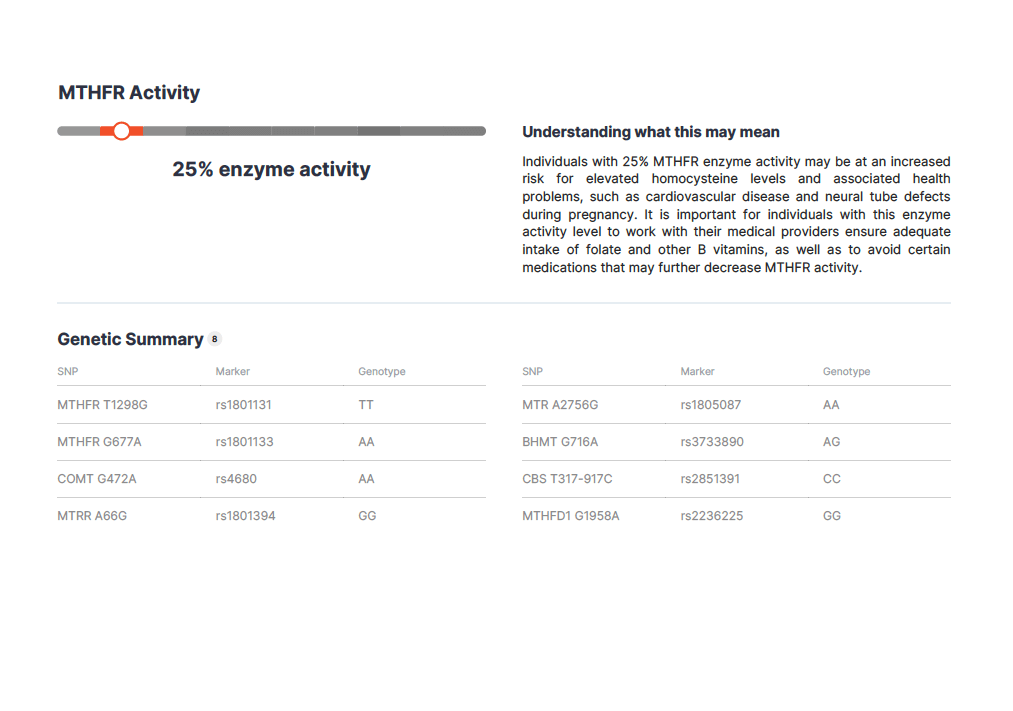This screenshot has height=711, width=1013.
Task: Click the Understanding what this may mean heading
Action: coord(651,132)
